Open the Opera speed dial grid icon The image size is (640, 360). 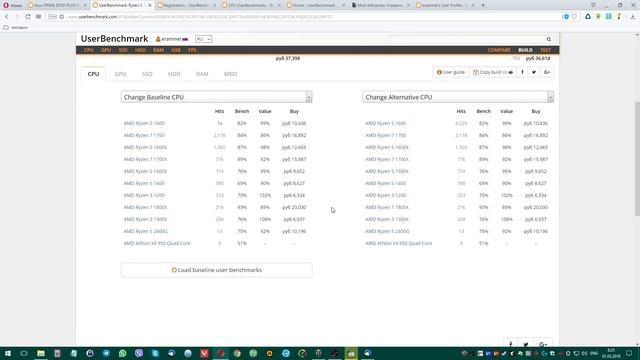click(x=38, y=17)
